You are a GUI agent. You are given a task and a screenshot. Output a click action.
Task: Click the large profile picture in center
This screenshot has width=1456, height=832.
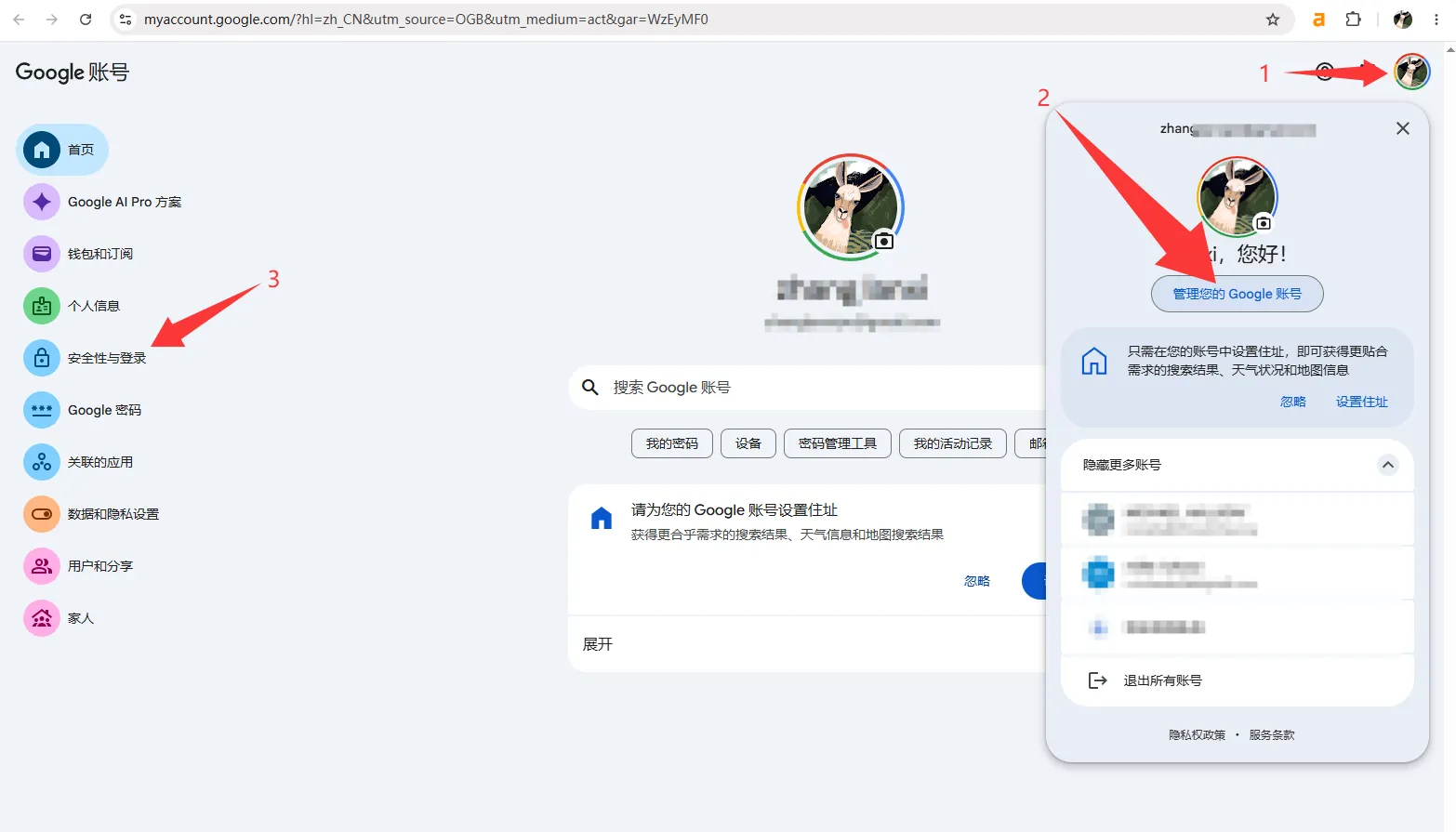851,206
